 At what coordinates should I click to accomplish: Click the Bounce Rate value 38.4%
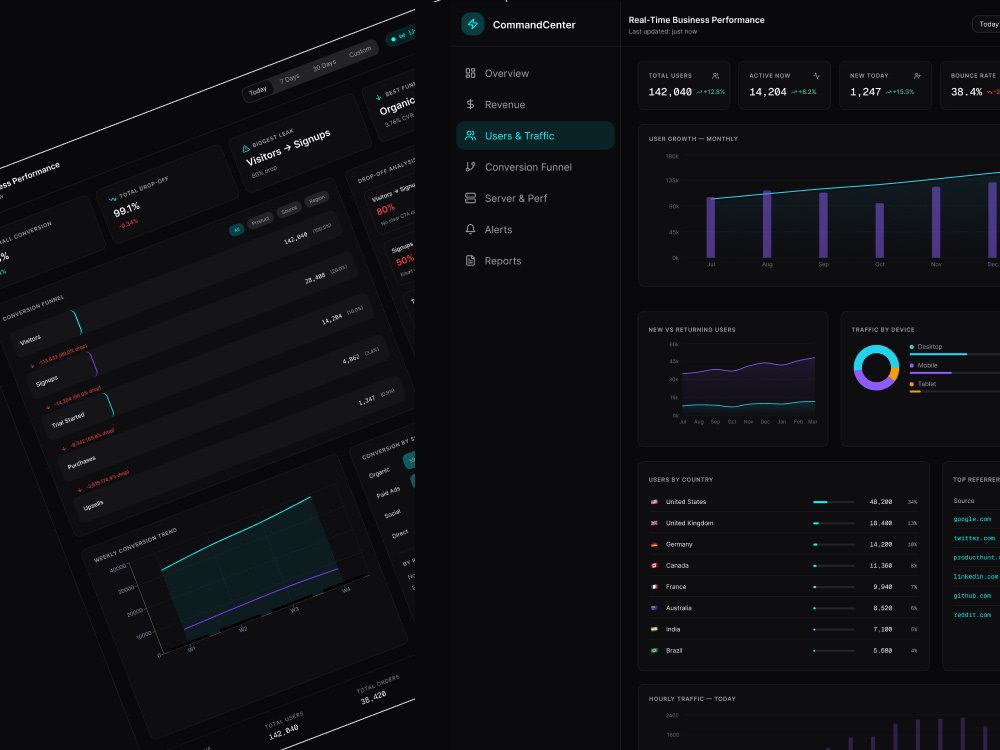point(966,92)
